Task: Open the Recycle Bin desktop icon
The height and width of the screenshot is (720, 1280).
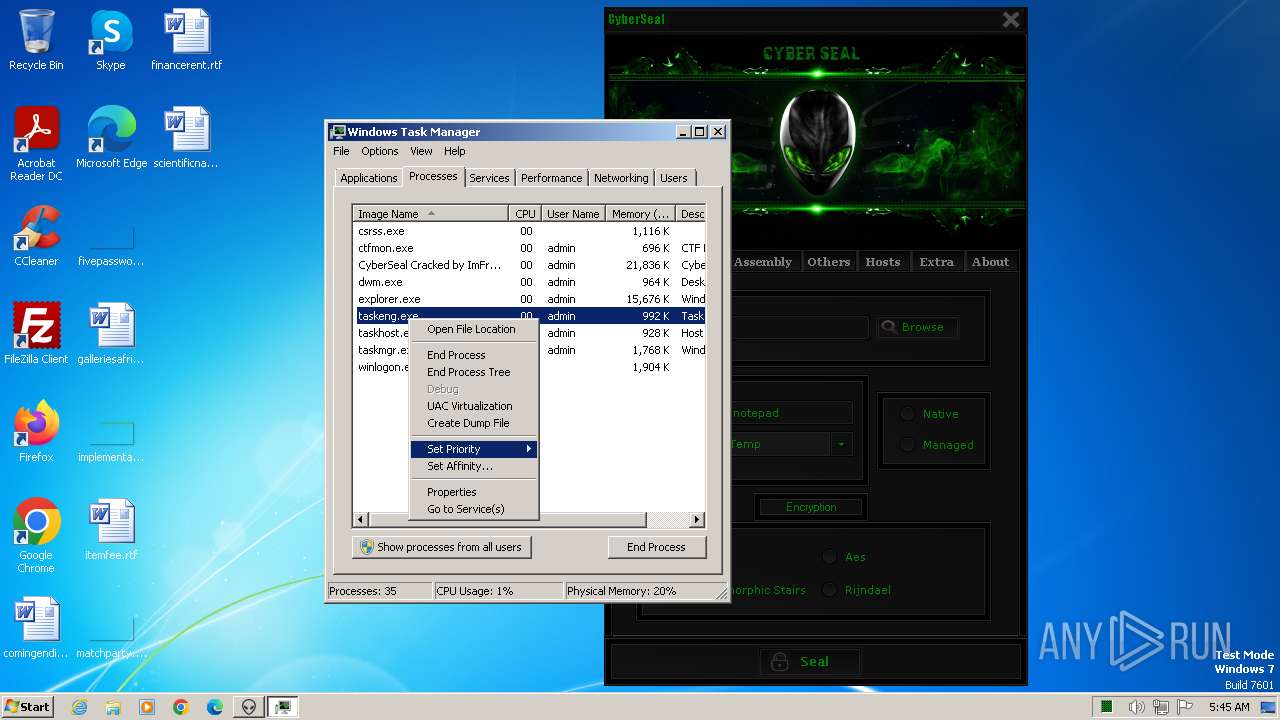Action: [x=36, y=40]
